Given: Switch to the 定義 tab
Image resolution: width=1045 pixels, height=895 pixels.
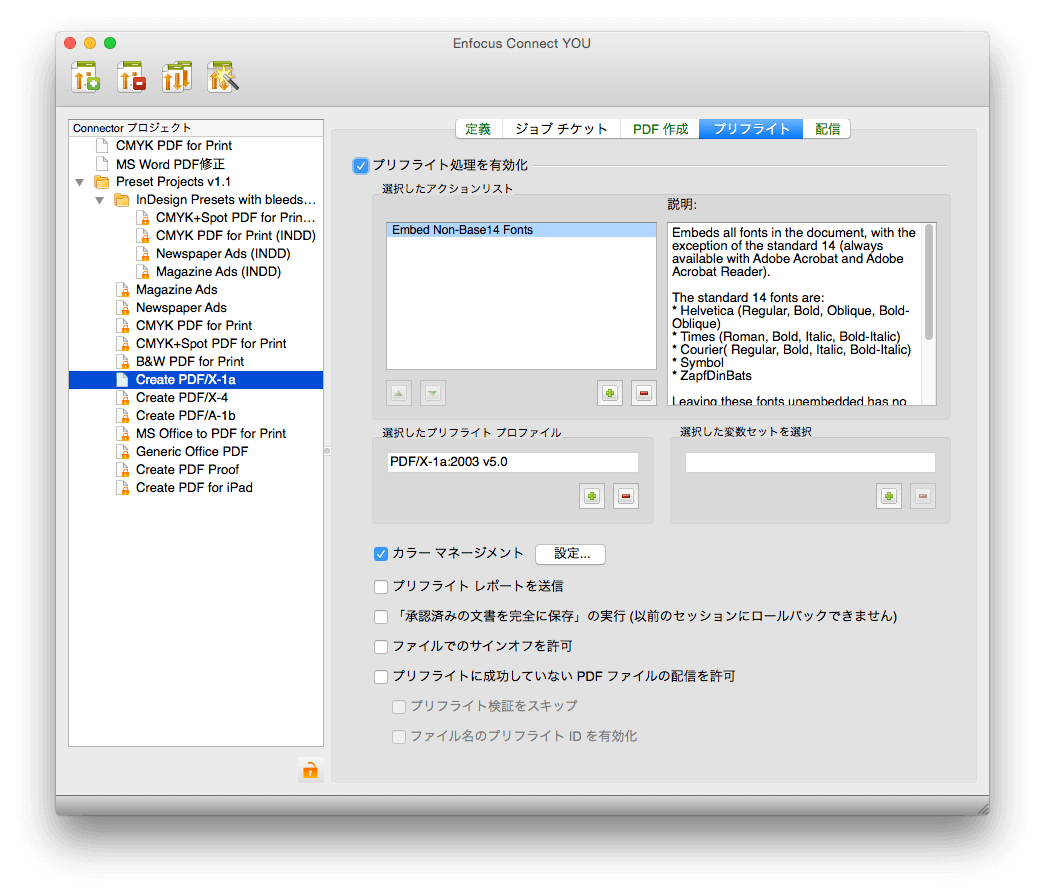Looking at the screenshot, I should pos(479,129).
